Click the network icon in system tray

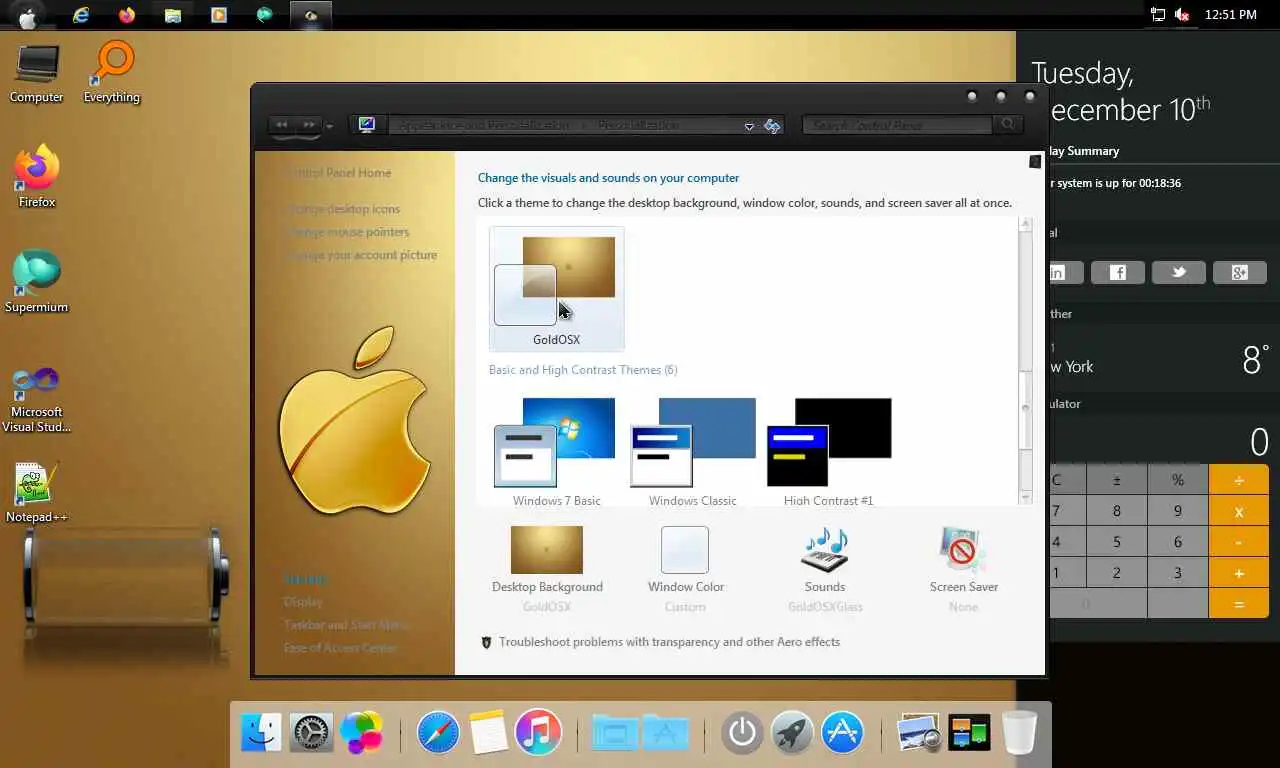tap(1158, 15)
